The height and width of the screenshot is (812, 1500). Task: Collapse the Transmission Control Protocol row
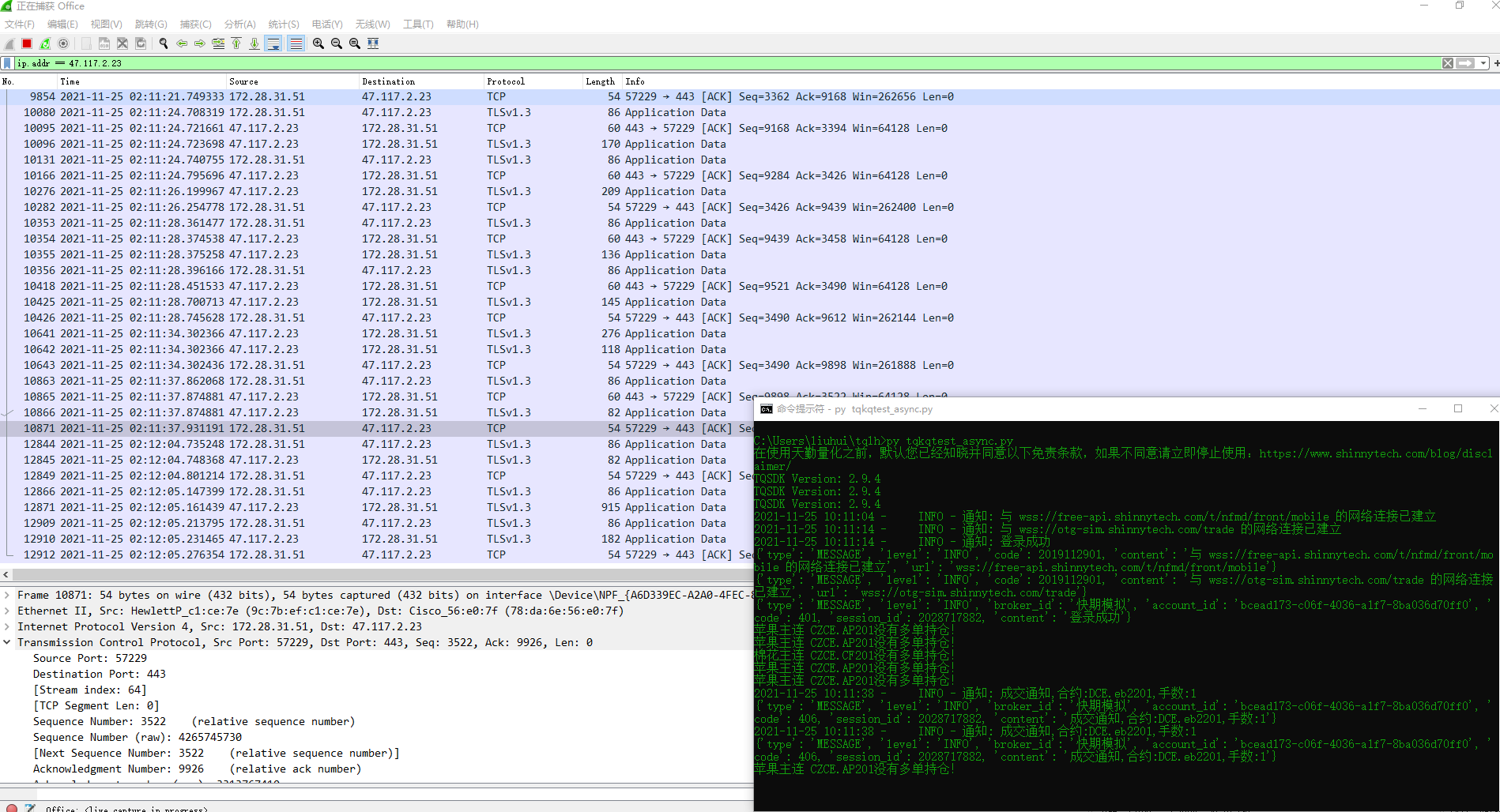pos(7,643)
